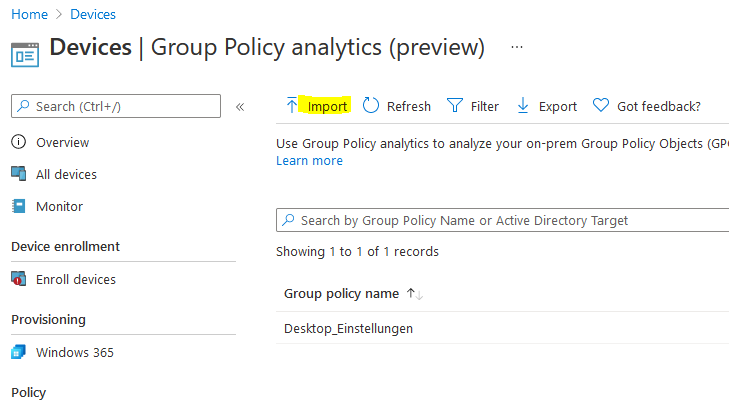
Task: Sort by Group policy name arrows
Action: click(x=415, y=294)
